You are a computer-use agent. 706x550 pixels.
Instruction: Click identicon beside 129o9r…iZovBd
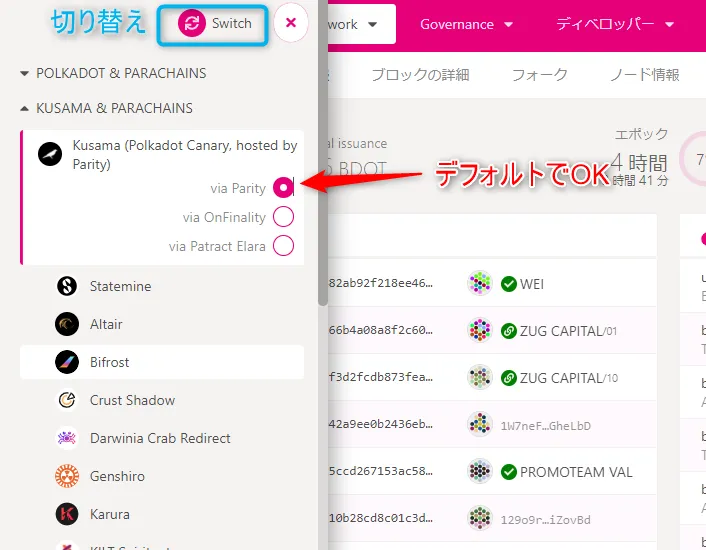pyautogui.click(x=480, y=518)
